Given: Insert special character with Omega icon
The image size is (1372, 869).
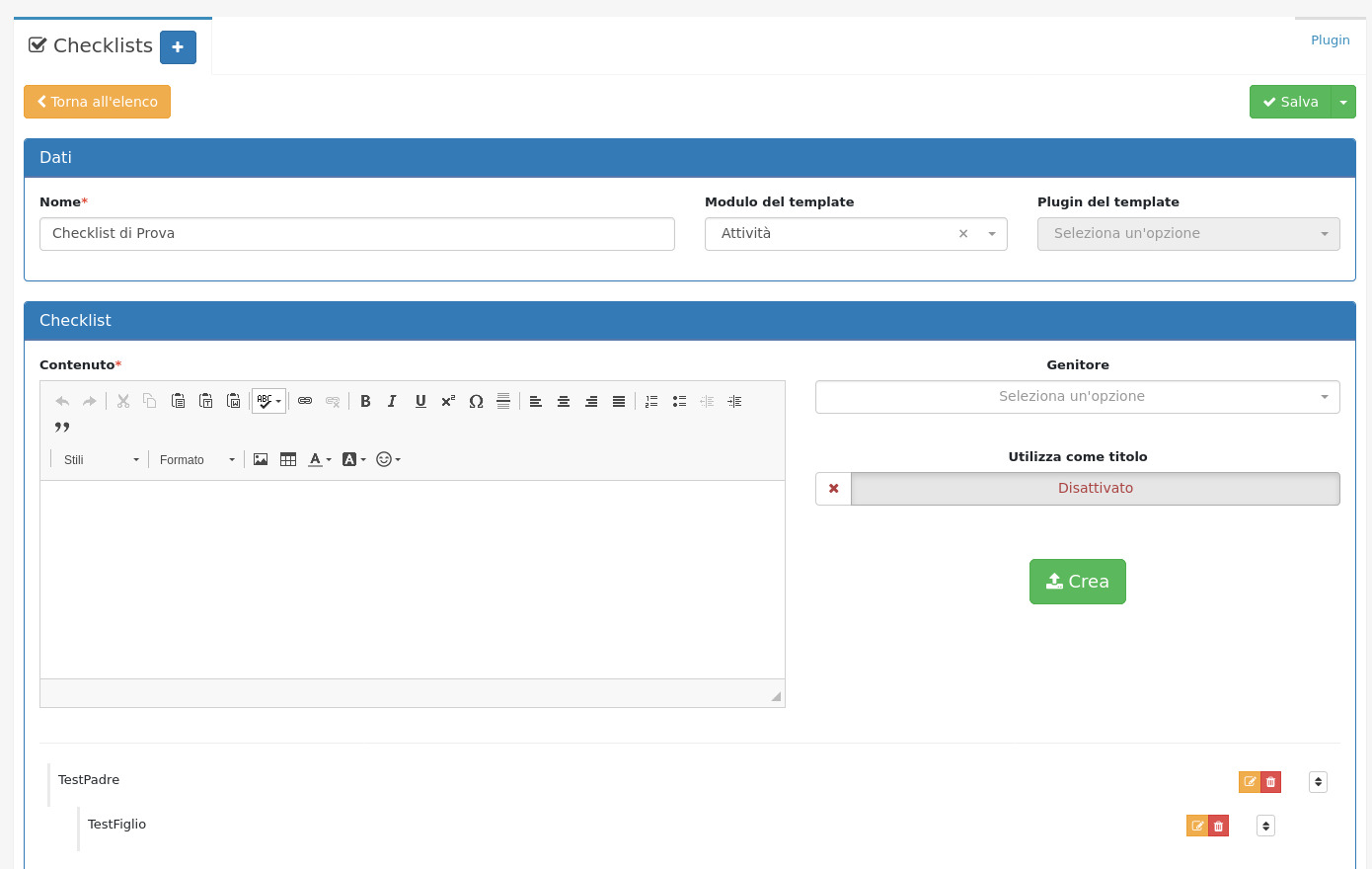Looking at the screenshot, I should tap(476, 401).
